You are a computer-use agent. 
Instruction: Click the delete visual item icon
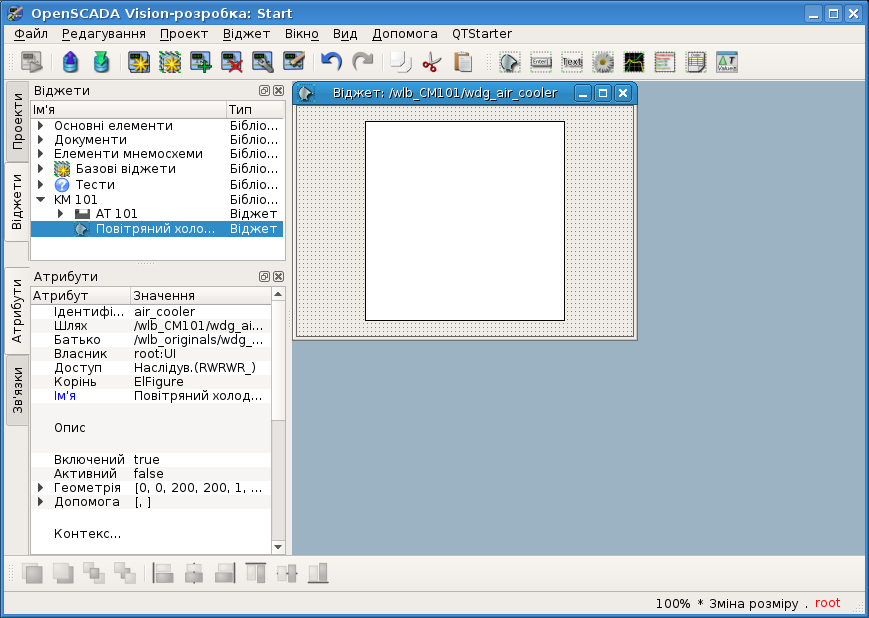coord(232,62)
